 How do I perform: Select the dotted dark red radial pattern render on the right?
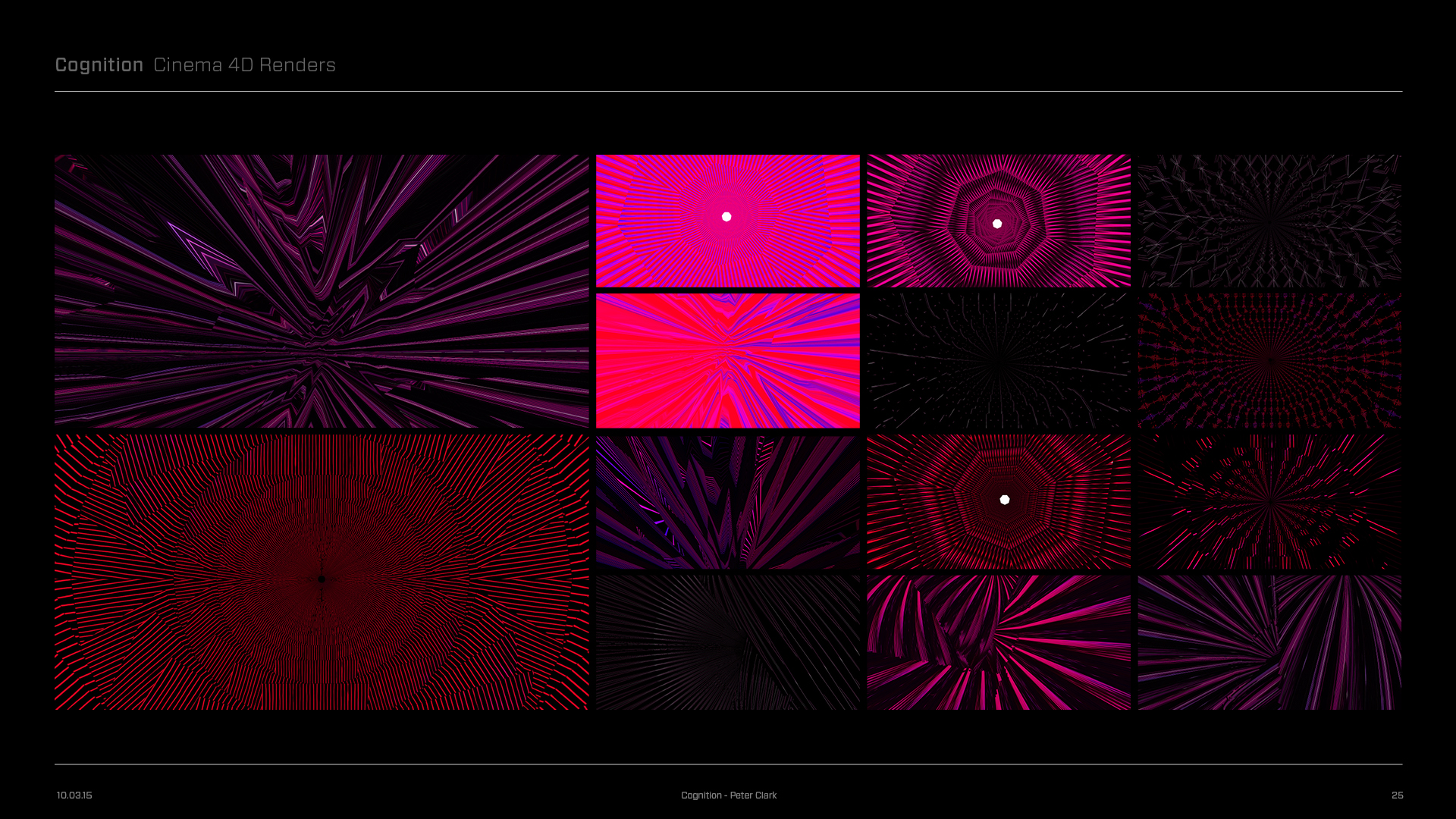coord(1269,361)
